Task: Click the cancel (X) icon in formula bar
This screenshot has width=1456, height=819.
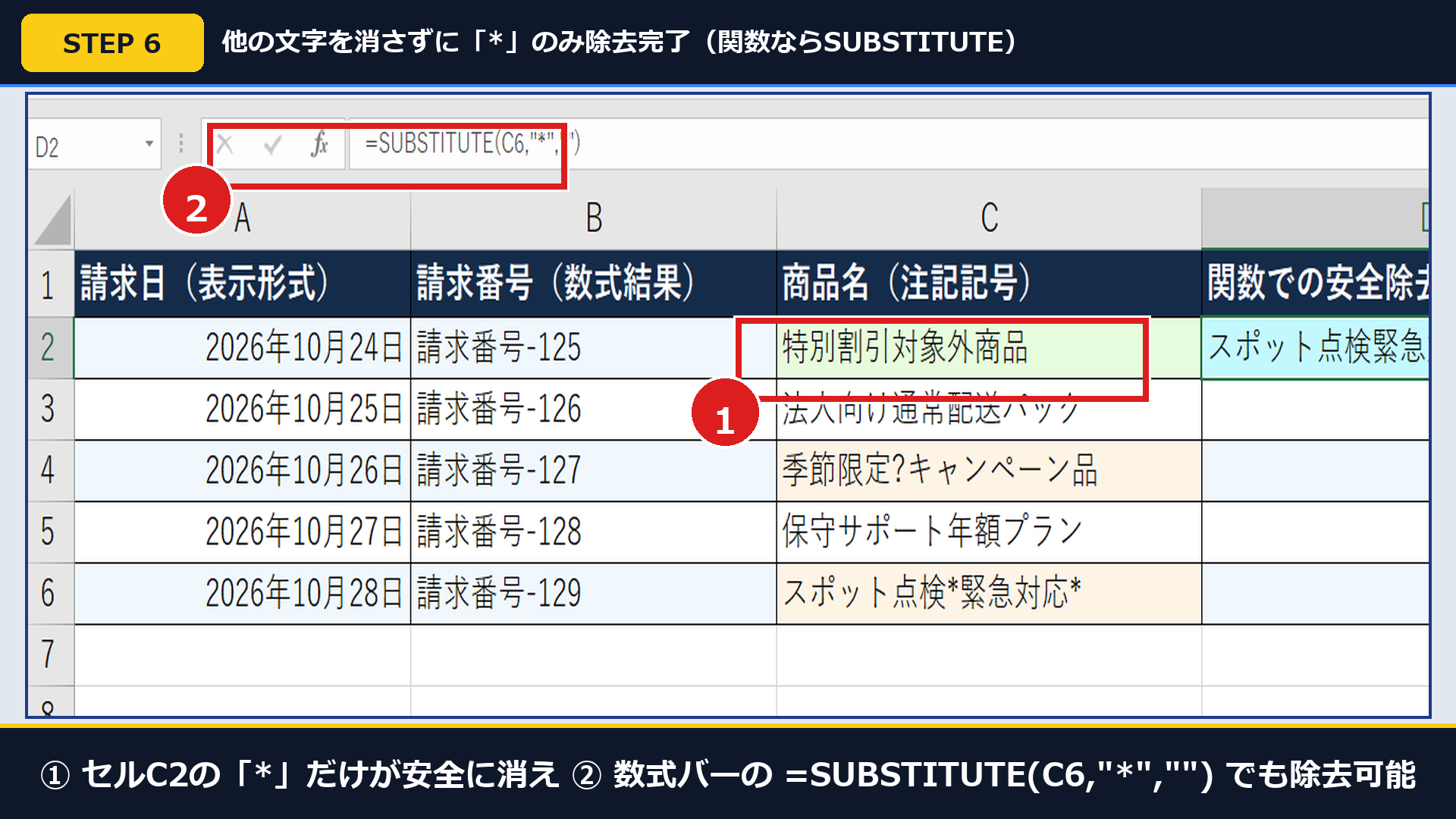Action: (224, 143)
